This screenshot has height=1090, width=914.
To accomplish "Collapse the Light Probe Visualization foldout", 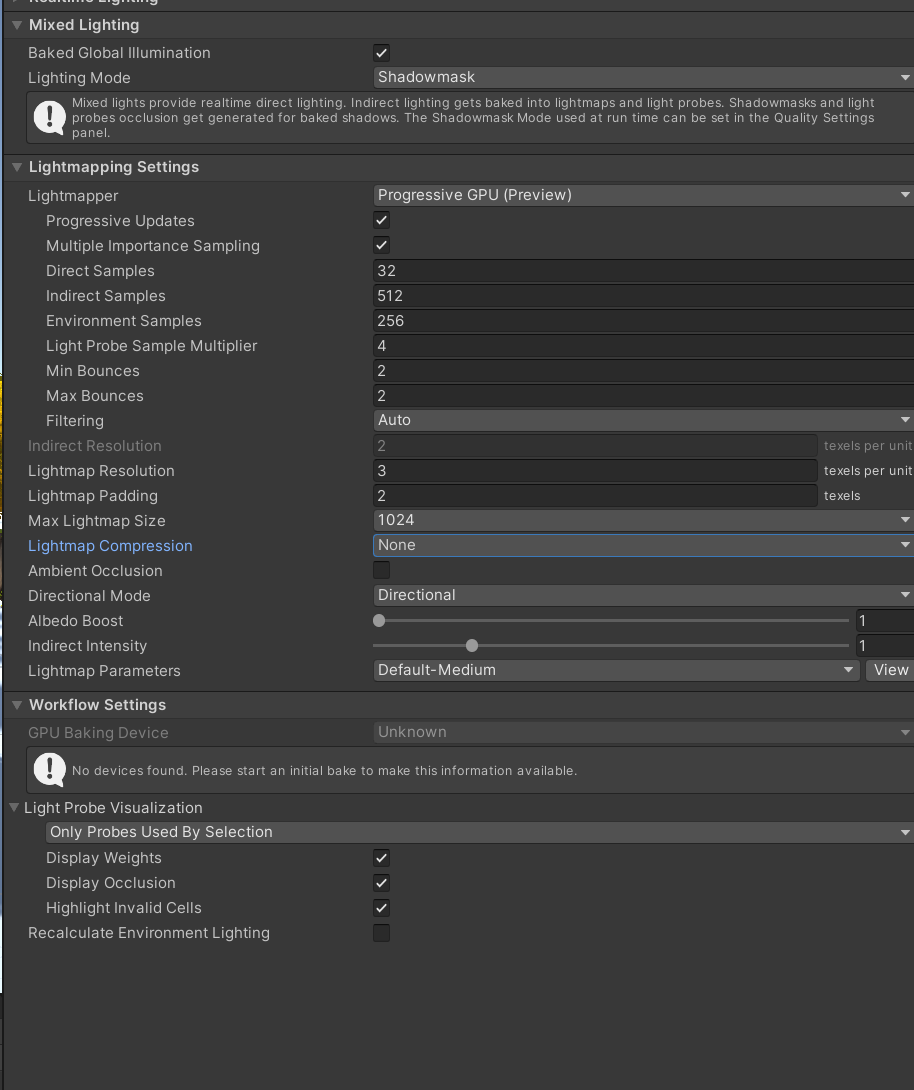I will (x=14, y=808).
